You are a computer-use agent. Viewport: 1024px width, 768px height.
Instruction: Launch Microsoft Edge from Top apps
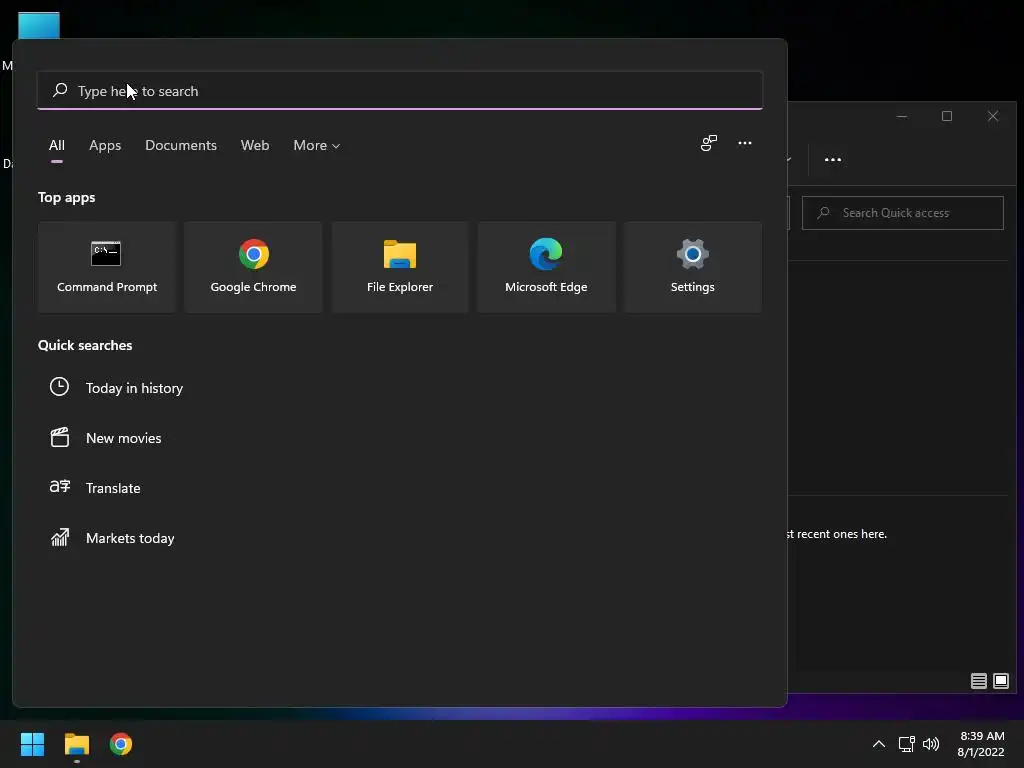coord(546,267)
